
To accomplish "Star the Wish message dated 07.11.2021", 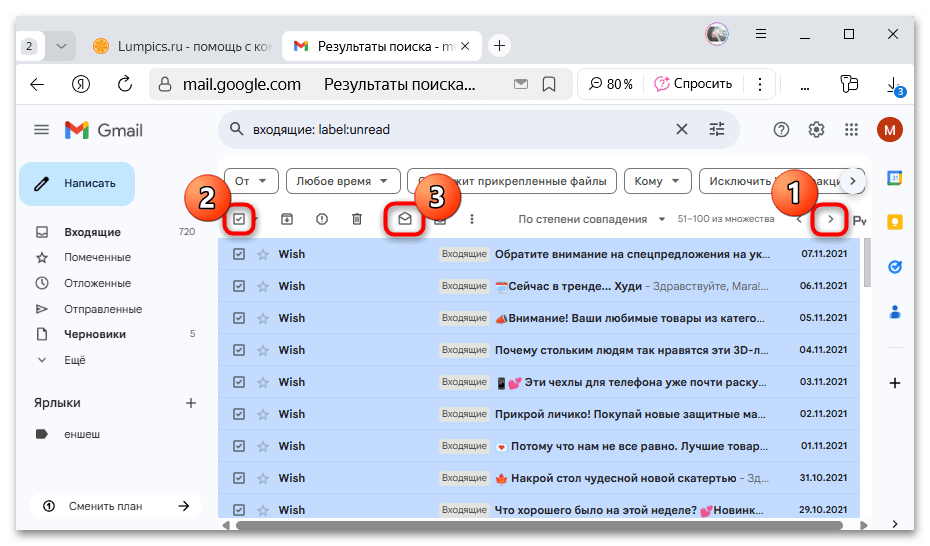I will (263, 254).
